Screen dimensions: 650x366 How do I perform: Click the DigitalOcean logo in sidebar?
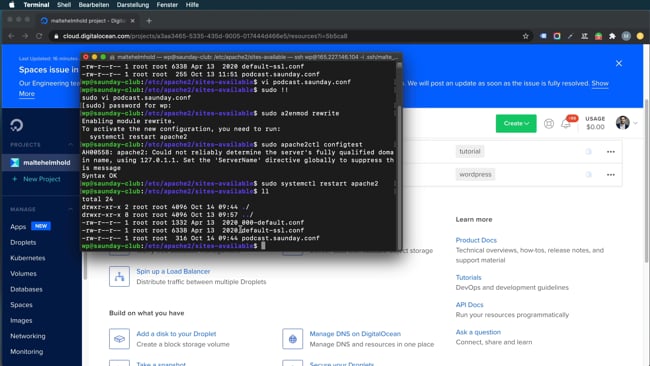[x=17, y=125]
